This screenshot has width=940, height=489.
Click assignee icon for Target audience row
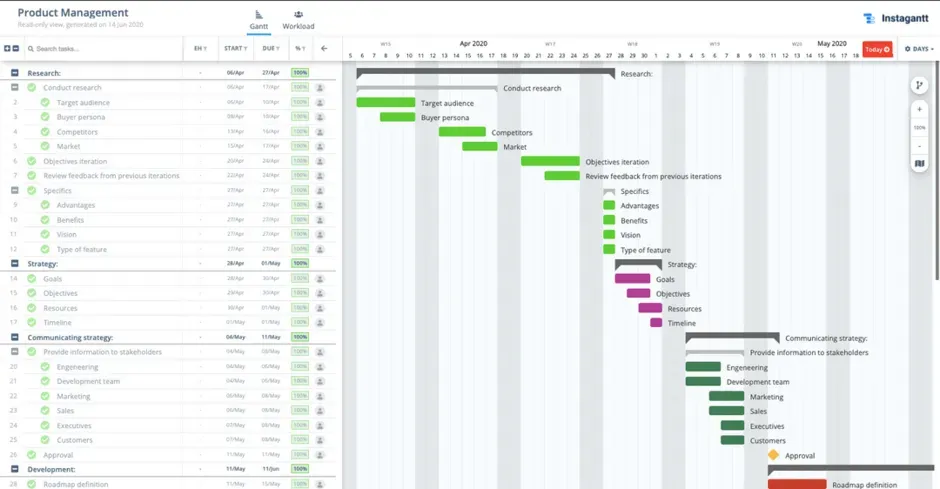pyautogui.click(x=320, y=102)
